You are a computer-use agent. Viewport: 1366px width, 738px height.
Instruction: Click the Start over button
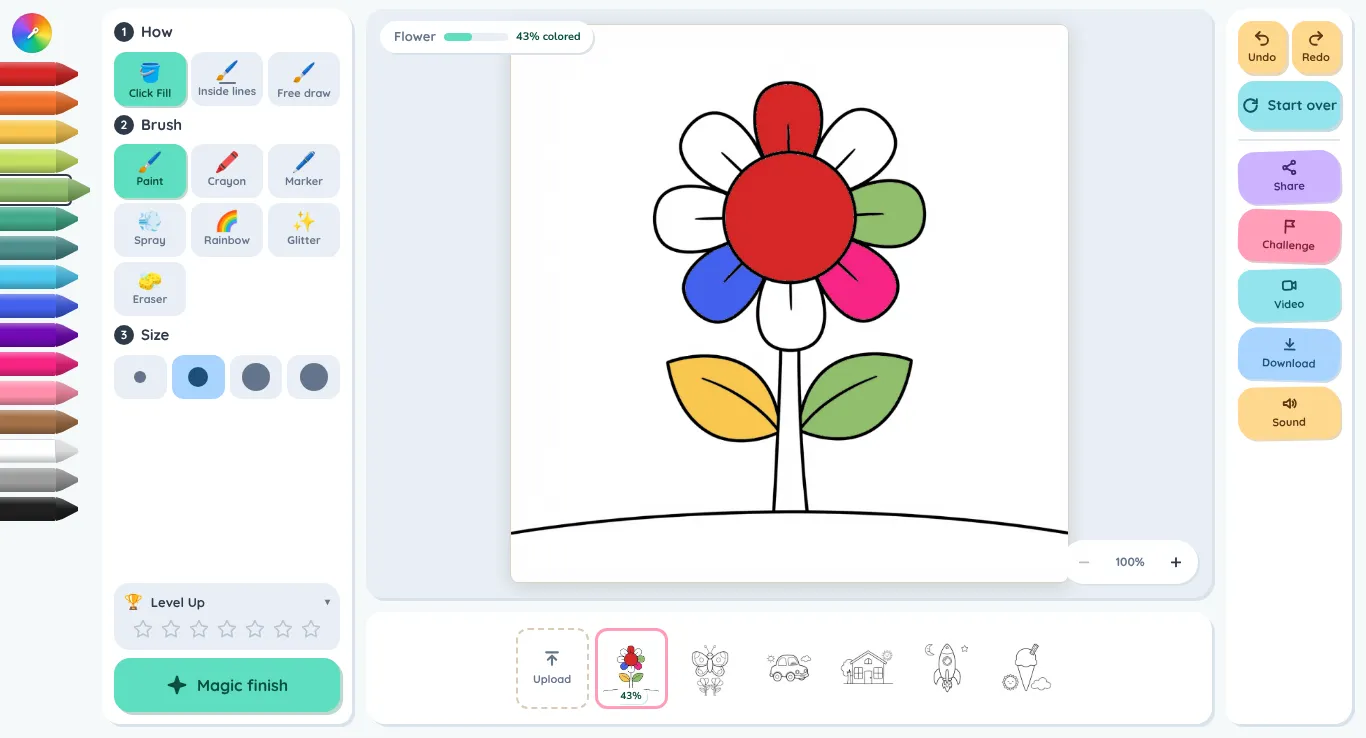(1289, 105)
